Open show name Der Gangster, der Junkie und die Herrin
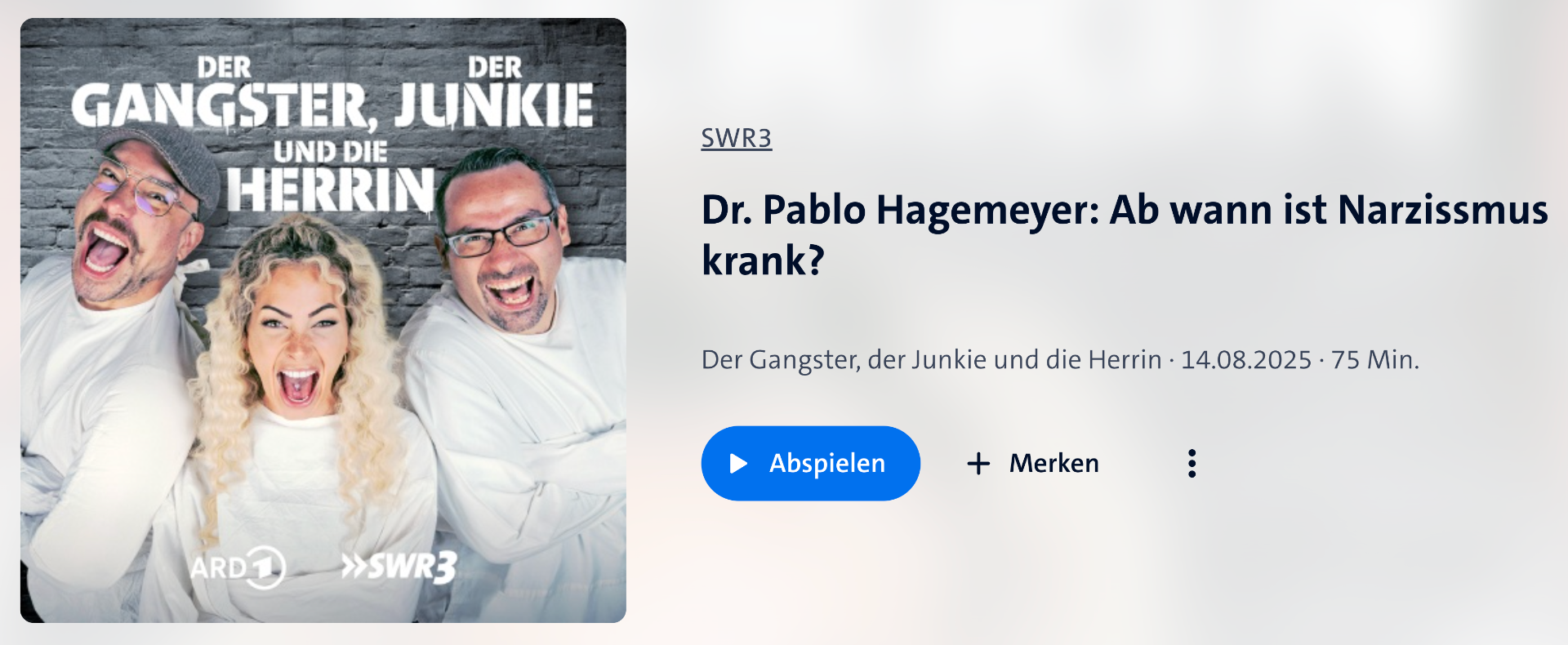This screenshot has height=645, width=1568. tap(932, 360)
